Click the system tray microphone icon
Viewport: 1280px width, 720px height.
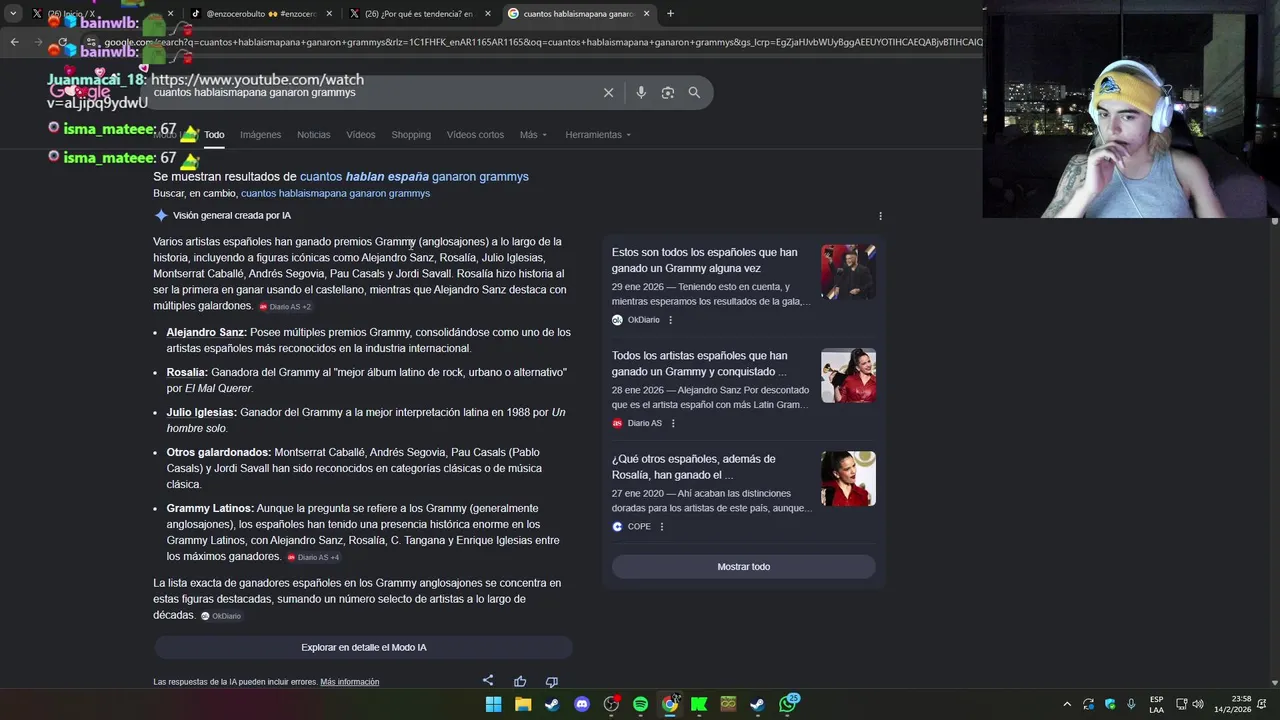[1131, 704]
